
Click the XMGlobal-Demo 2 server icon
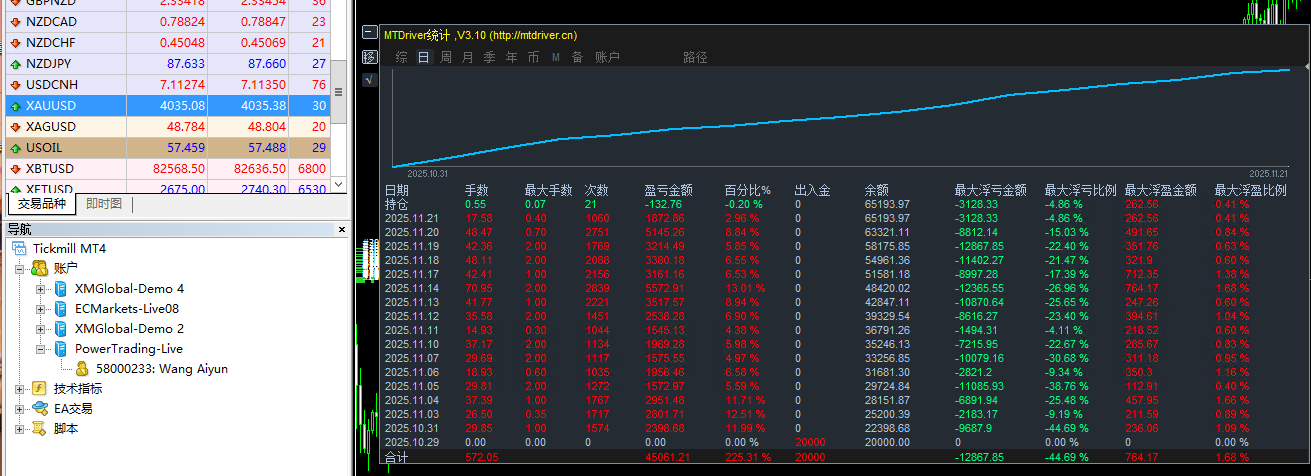61,328
